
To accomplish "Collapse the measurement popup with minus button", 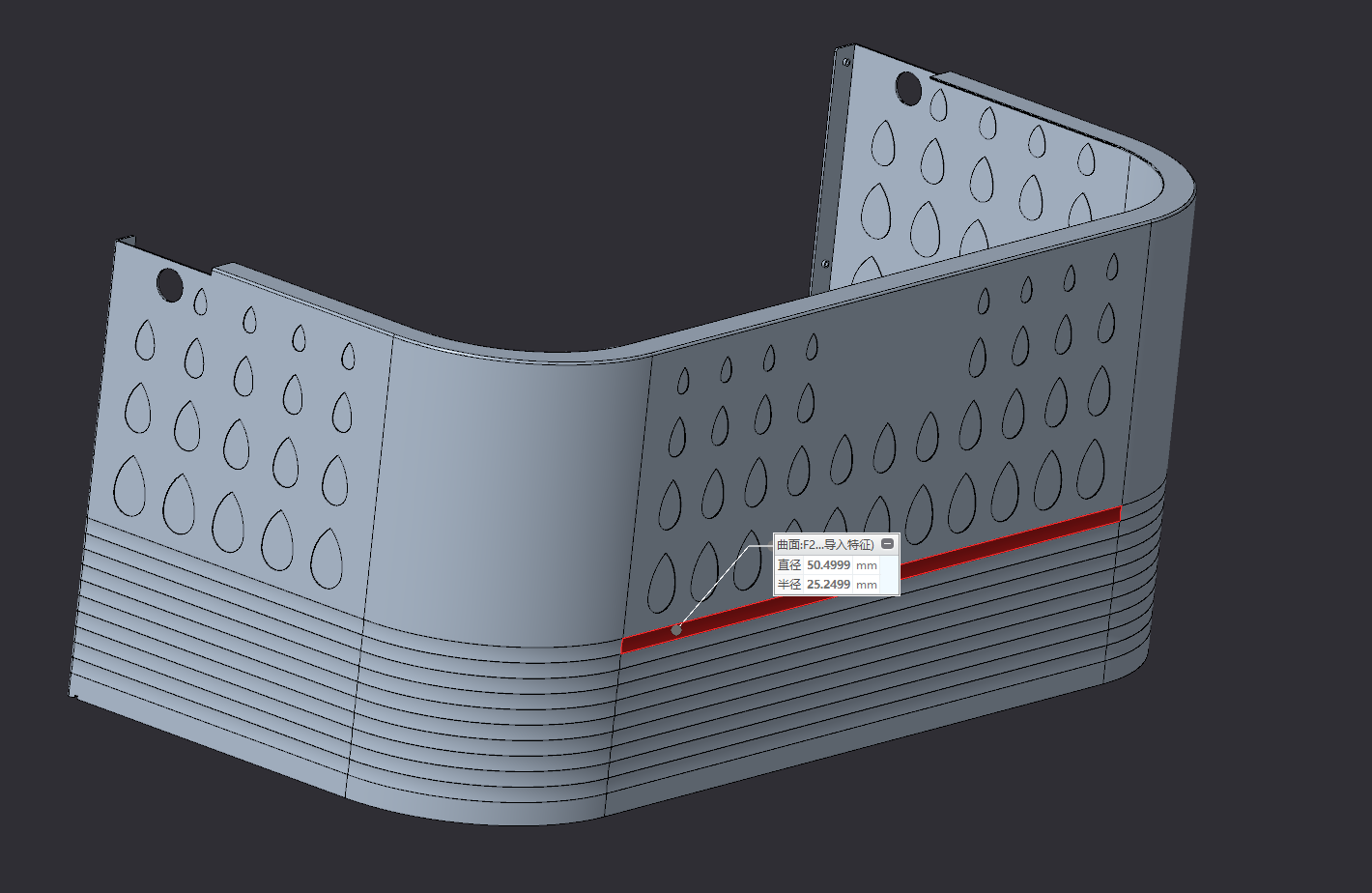I will click(888, 544).
